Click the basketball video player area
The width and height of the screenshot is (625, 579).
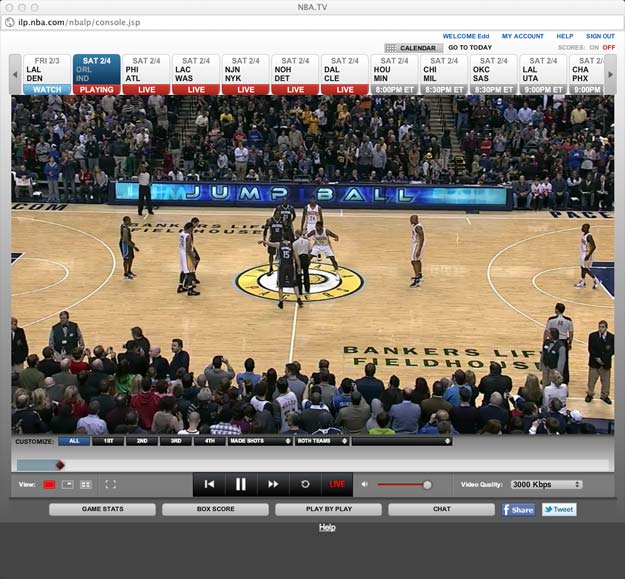click(313, 265)
